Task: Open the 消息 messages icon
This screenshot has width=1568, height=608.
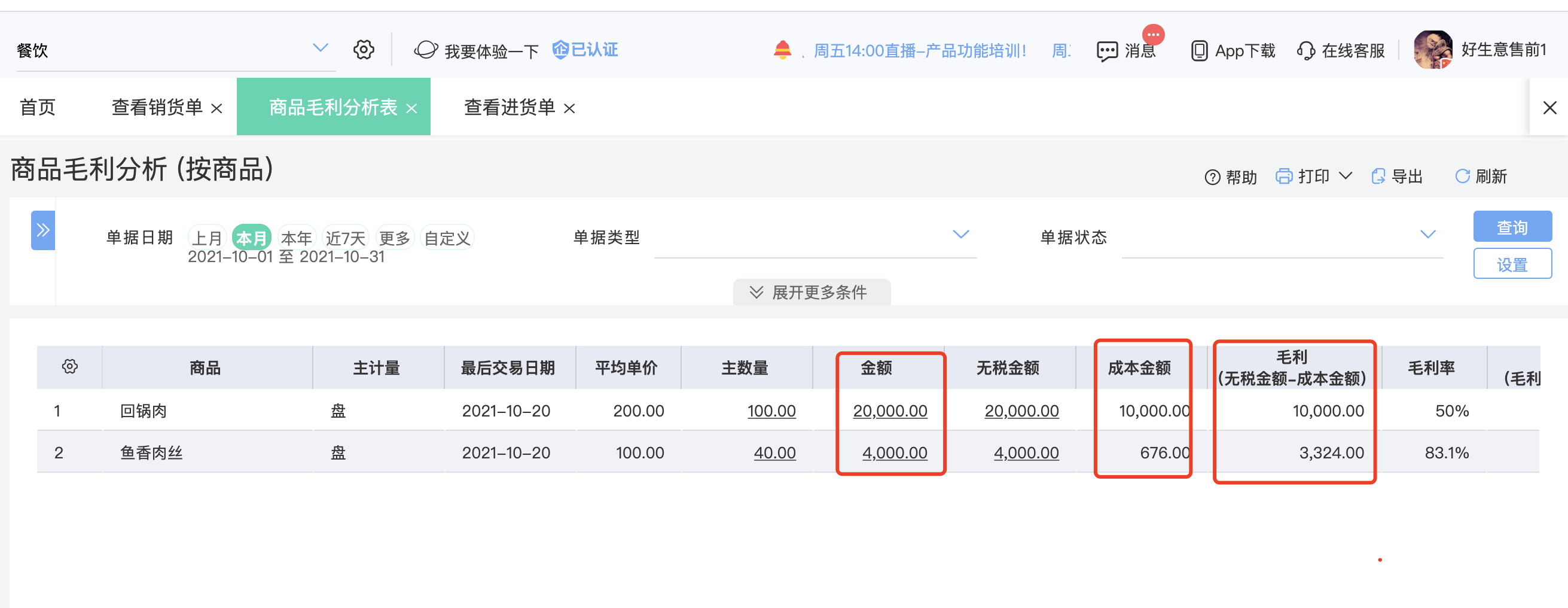Action: click(x=1106, y=51)
